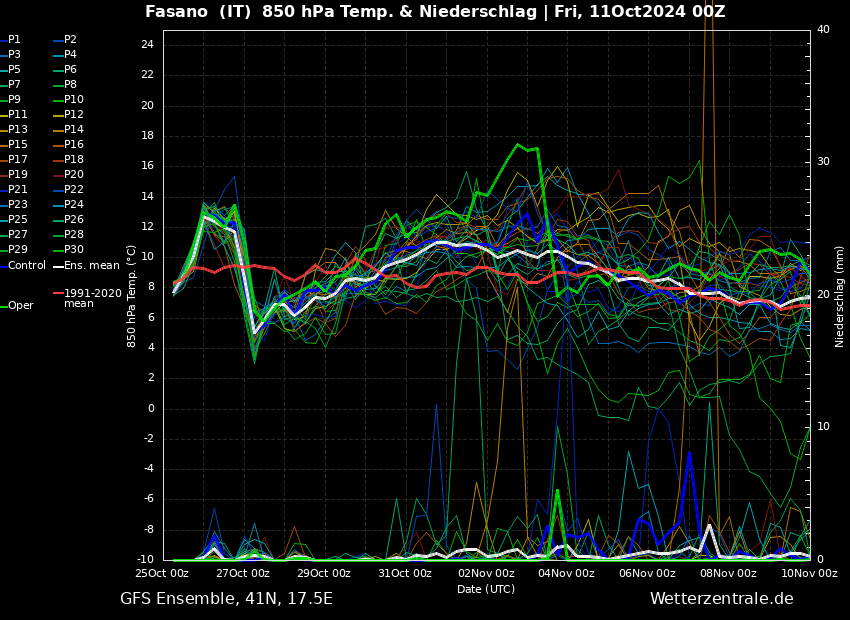Viewport: 850px width, 620px height.
Task: Toggle the P10 ensemble member legend item
Action: tap(74, 100)
